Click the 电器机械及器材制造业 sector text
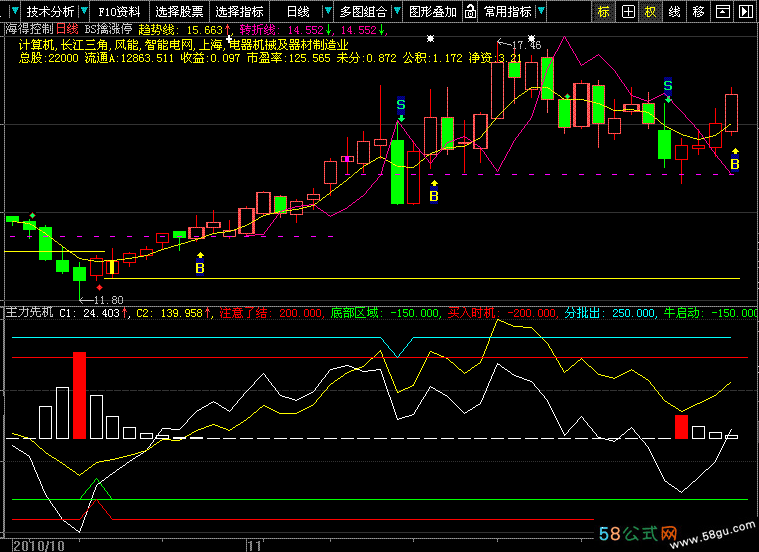 tap(289, 46)
